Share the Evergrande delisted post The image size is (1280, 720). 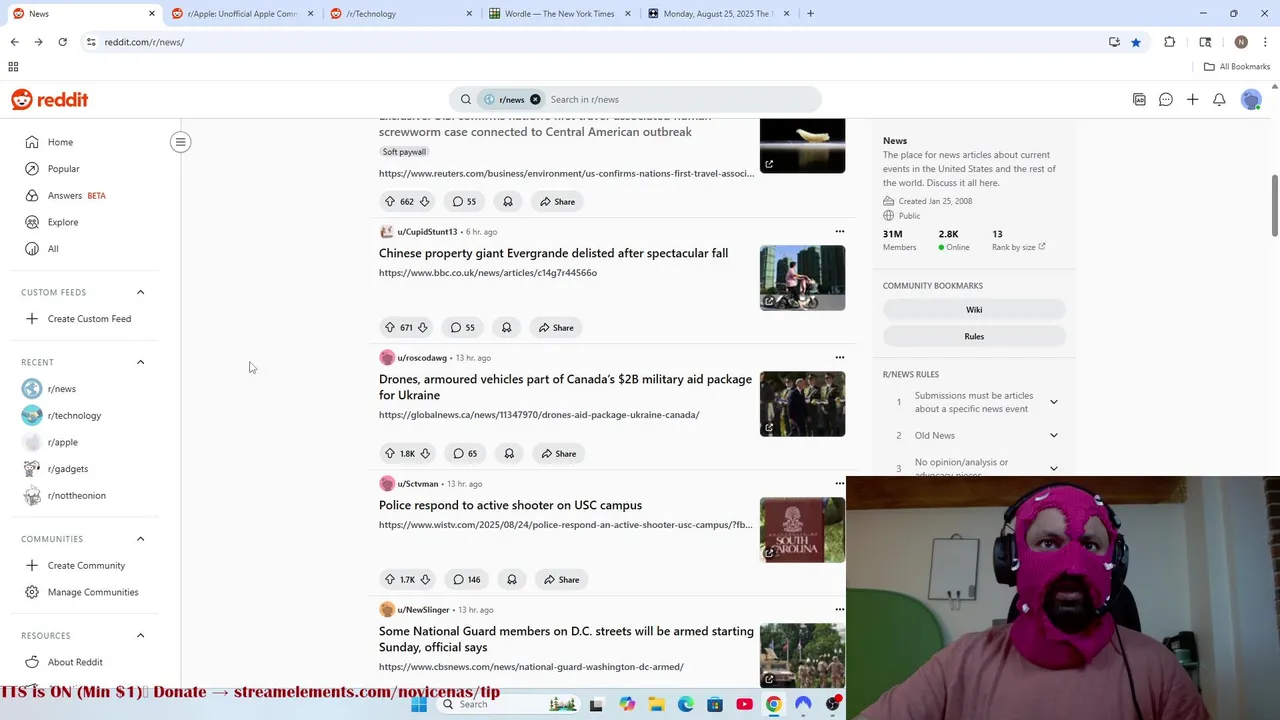pyautogui.click(x=556, y=327)
